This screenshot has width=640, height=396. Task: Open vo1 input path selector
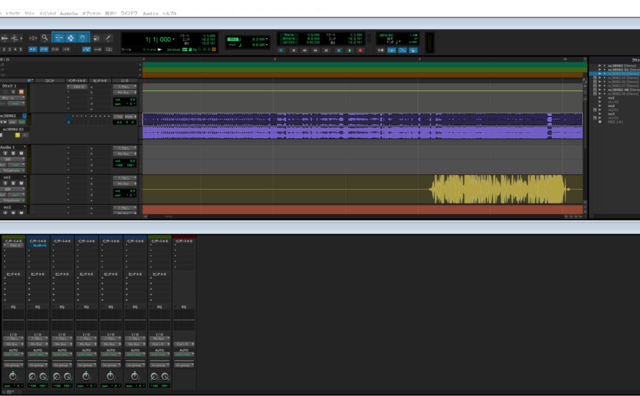pyautogui.click(x=124, y=178)
